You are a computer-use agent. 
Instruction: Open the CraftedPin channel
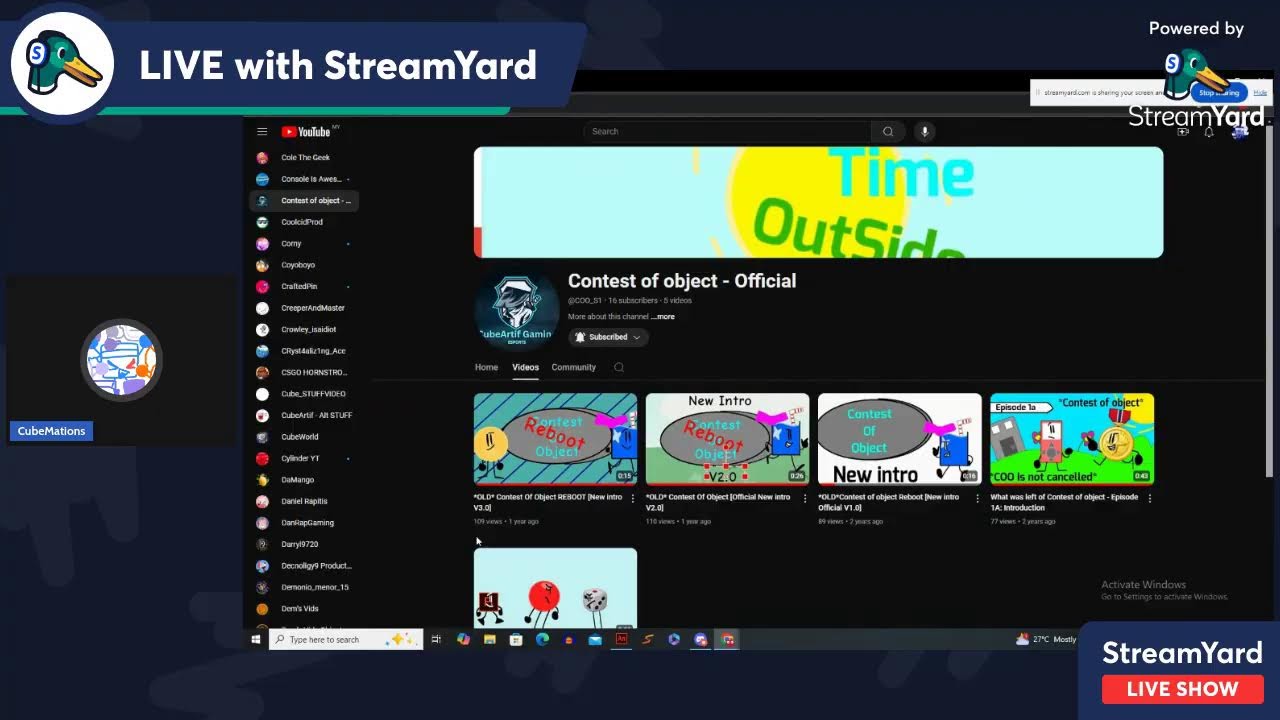[304, 287]
